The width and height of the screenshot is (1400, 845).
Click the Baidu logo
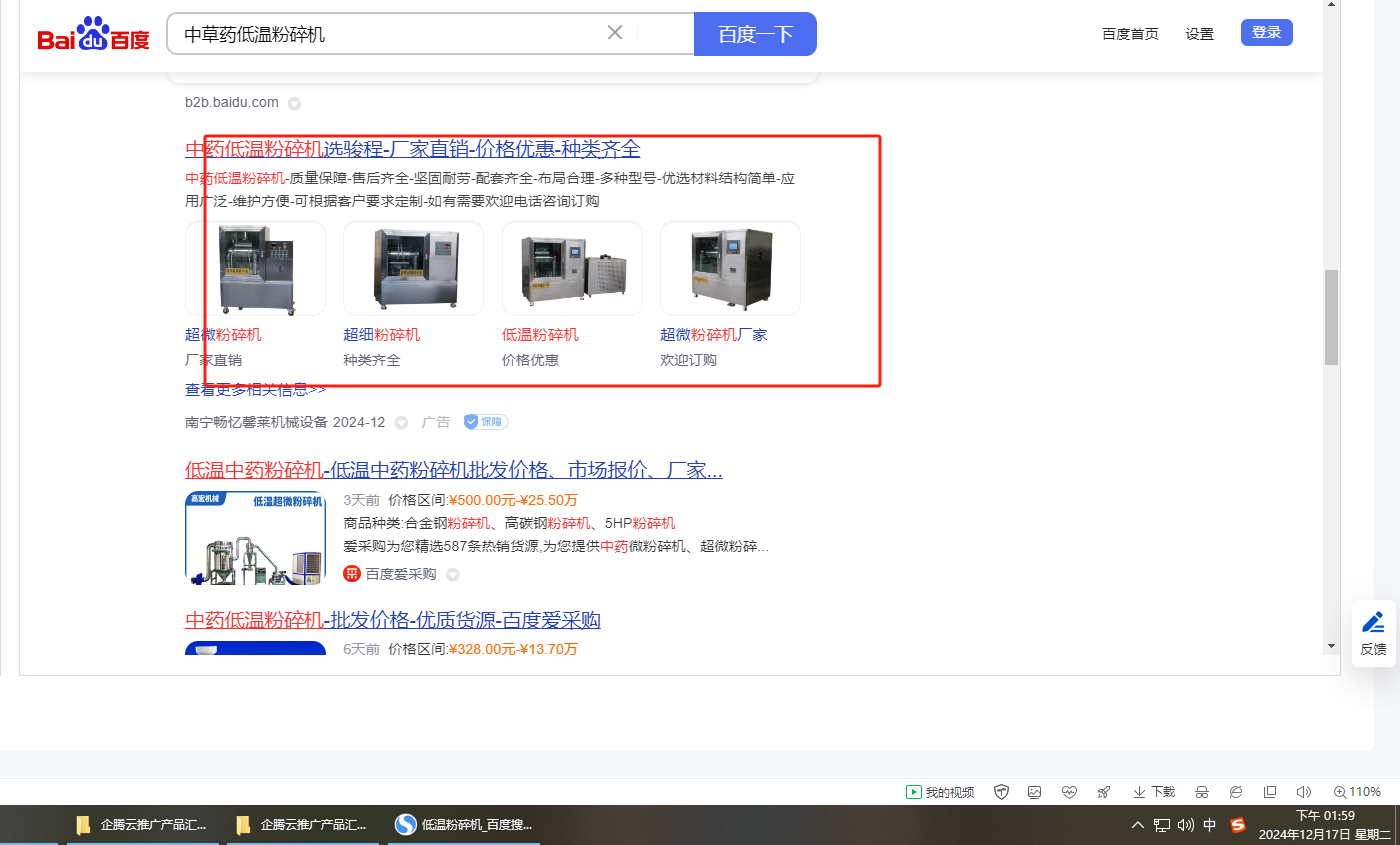[93, 33]
